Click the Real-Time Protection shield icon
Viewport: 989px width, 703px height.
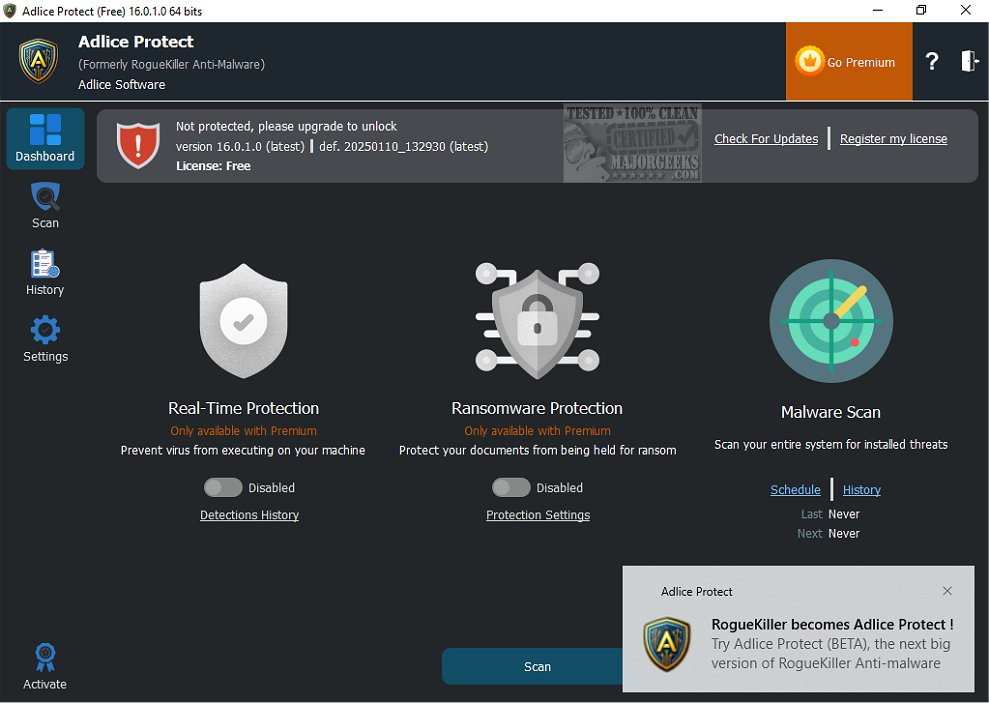(x=243, y=321)
